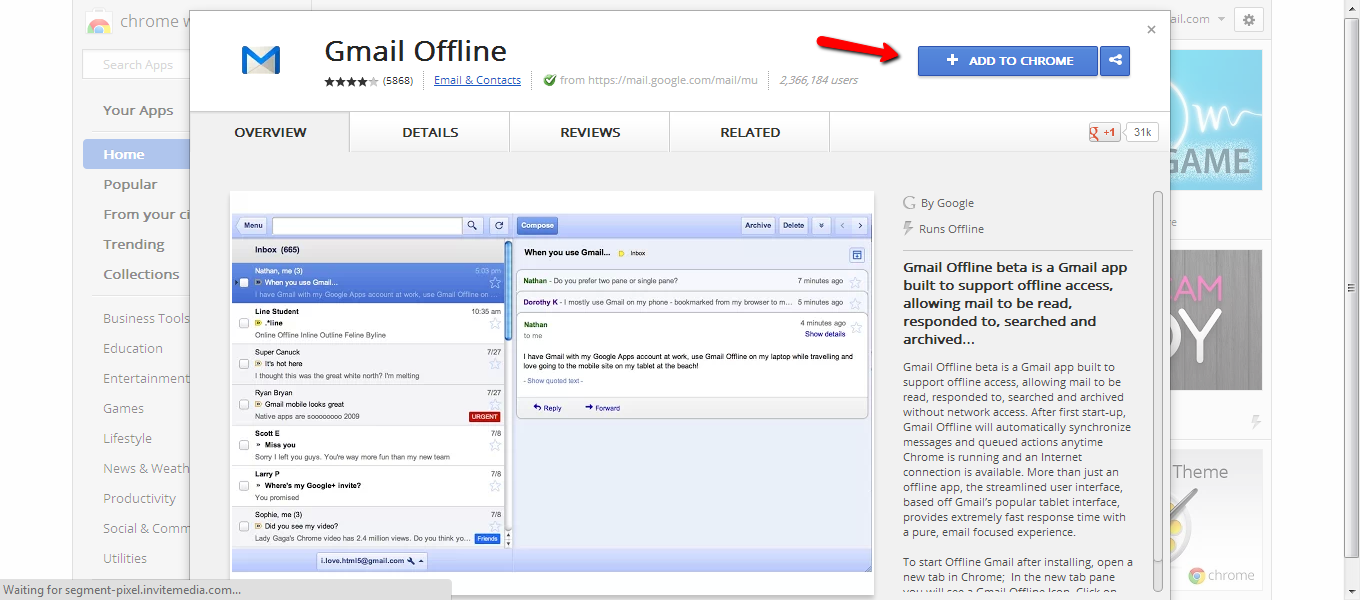Open the Business Tools category

(146, 318)
